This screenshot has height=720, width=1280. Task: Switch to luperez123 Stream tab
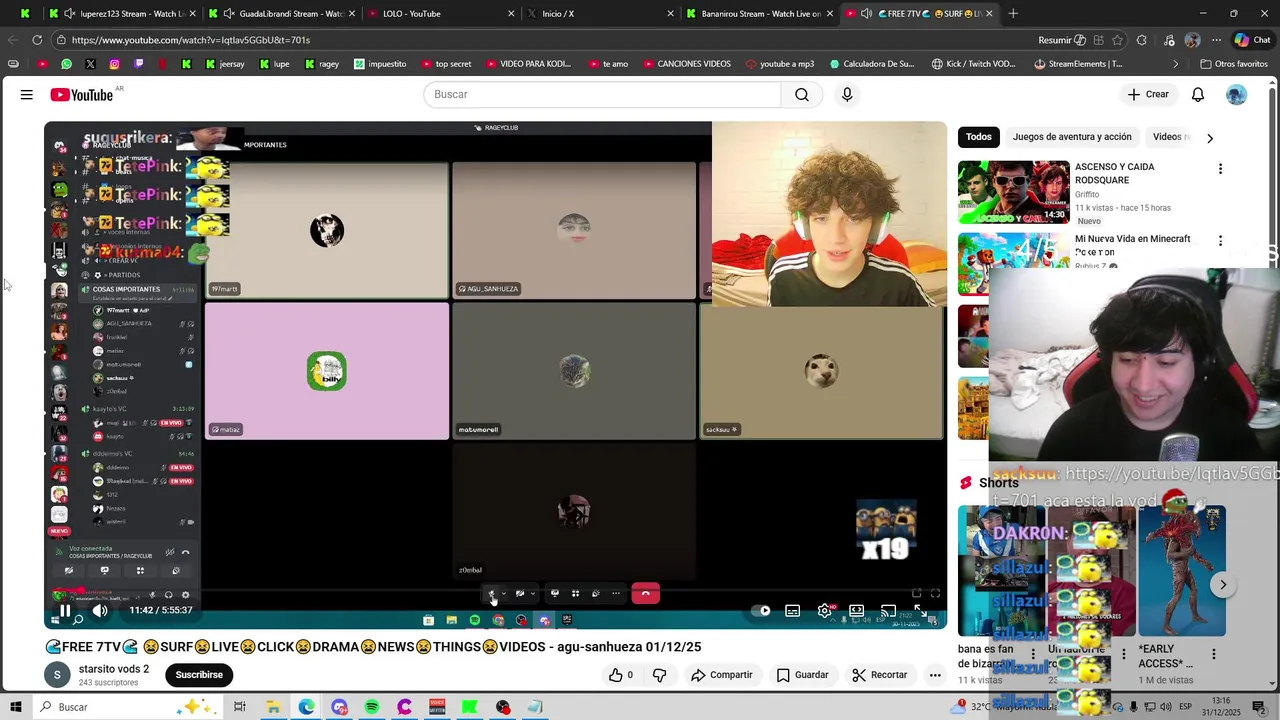pos(122,14)
